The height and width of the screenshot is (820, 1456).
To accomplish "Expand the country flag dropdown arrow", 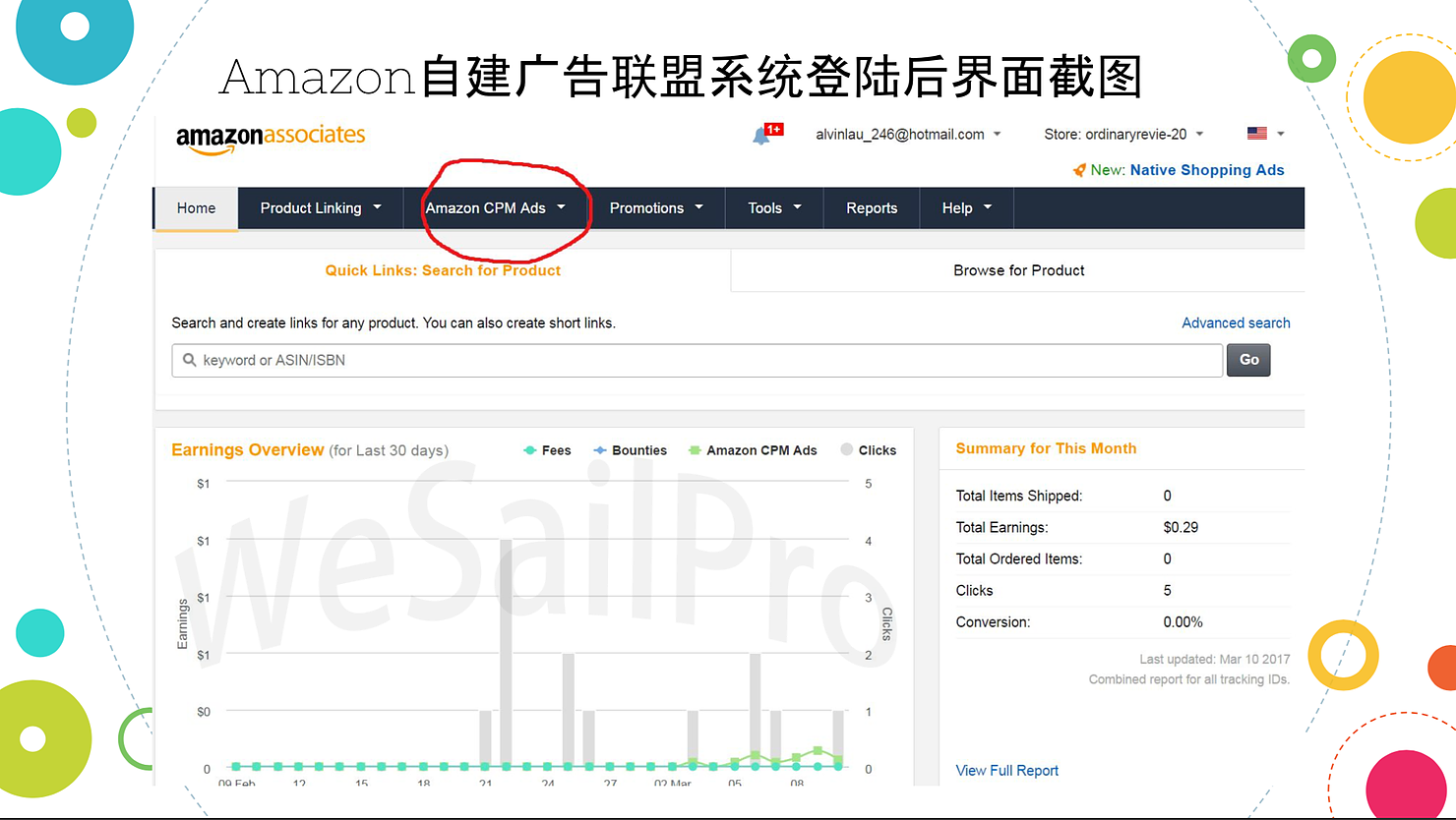I will click(1281, 134).
